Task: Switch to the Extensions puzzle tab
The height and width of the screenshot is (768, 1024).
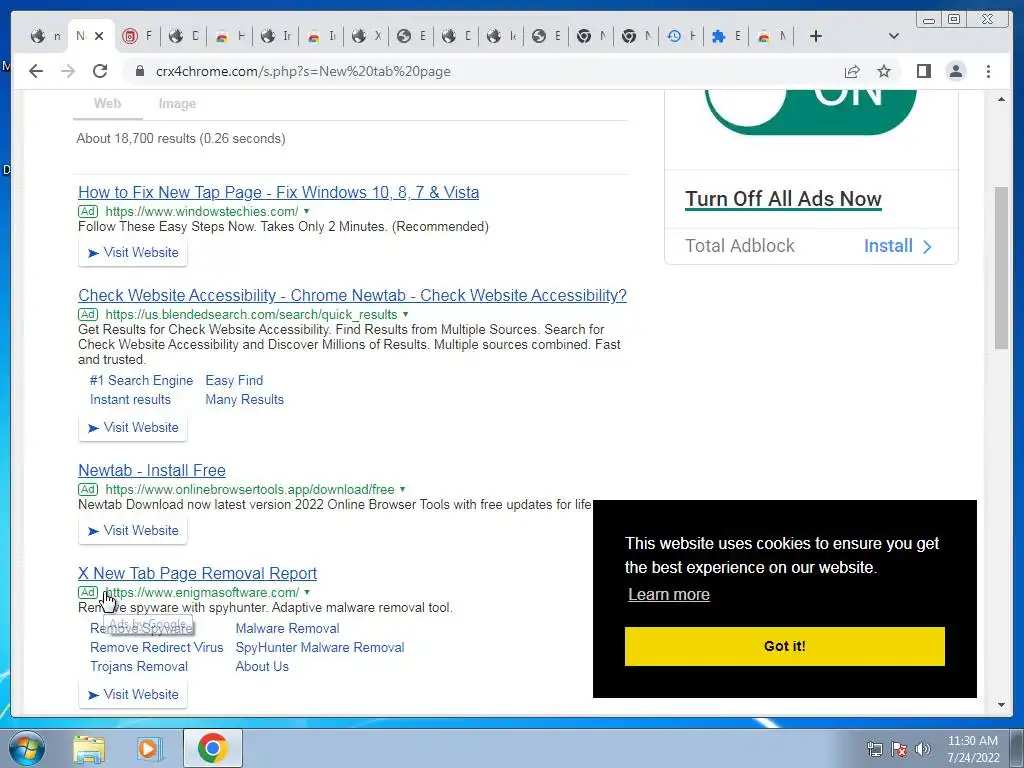Action: pyautogui.click(x=726, y=36)
